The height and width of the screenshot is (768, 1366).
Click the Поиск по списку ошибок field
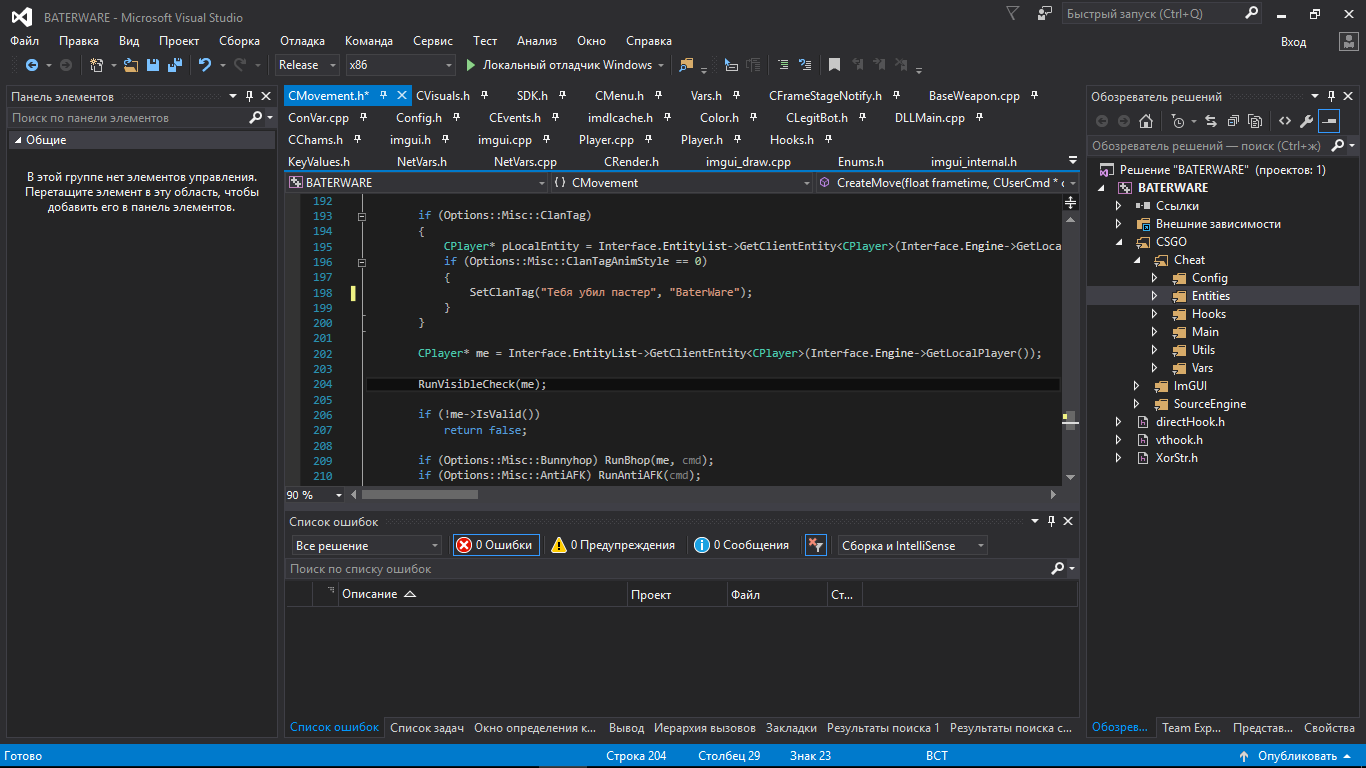(667, 569)
